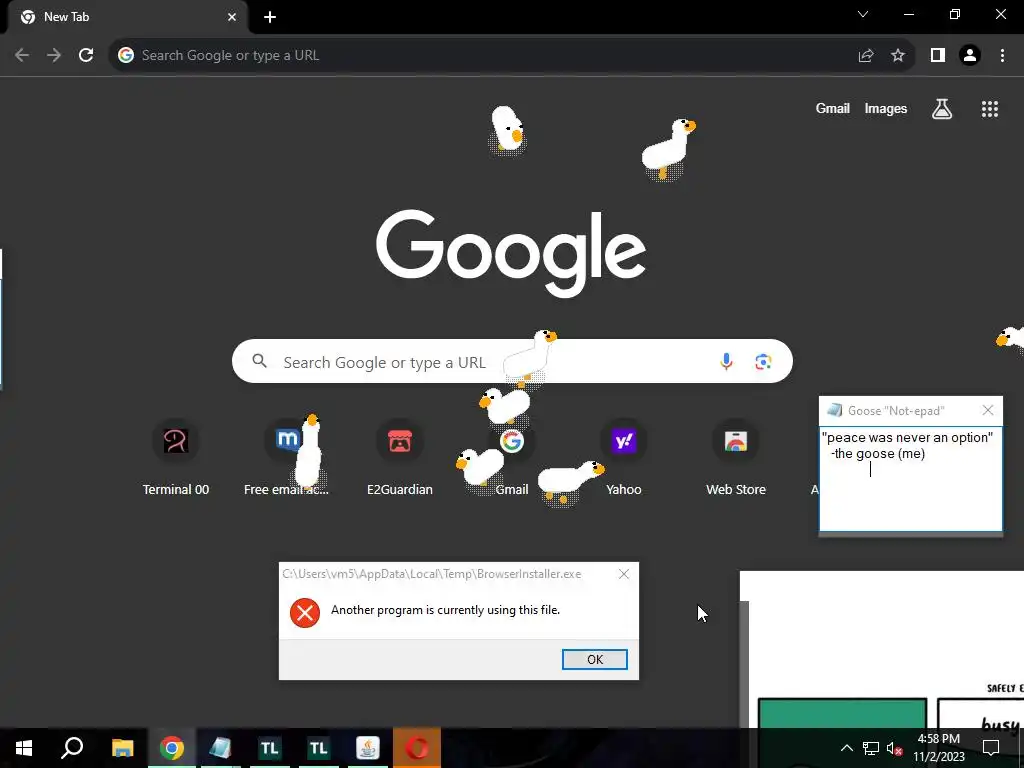The width and height of the screenshot is (1024, 768).
Task: Close the New Tab tab
Action: pos(232,17)
